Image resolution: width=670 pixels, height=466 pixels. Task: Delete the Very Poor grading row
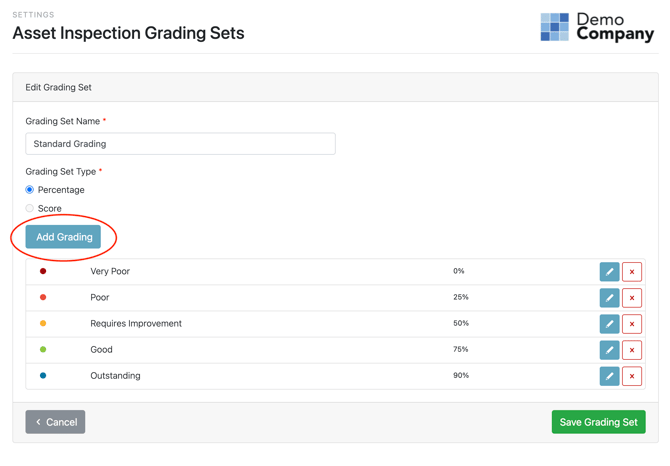point(632,272)
